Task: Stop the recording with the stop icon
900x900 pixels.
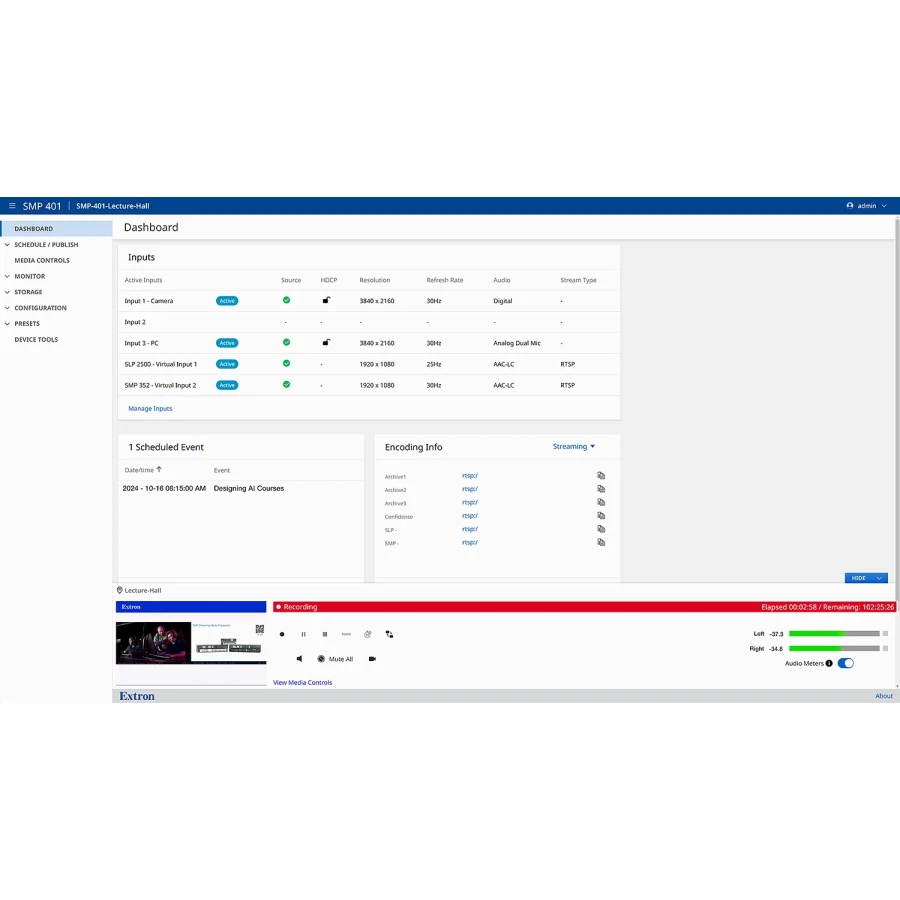Action: click(324, 634)
